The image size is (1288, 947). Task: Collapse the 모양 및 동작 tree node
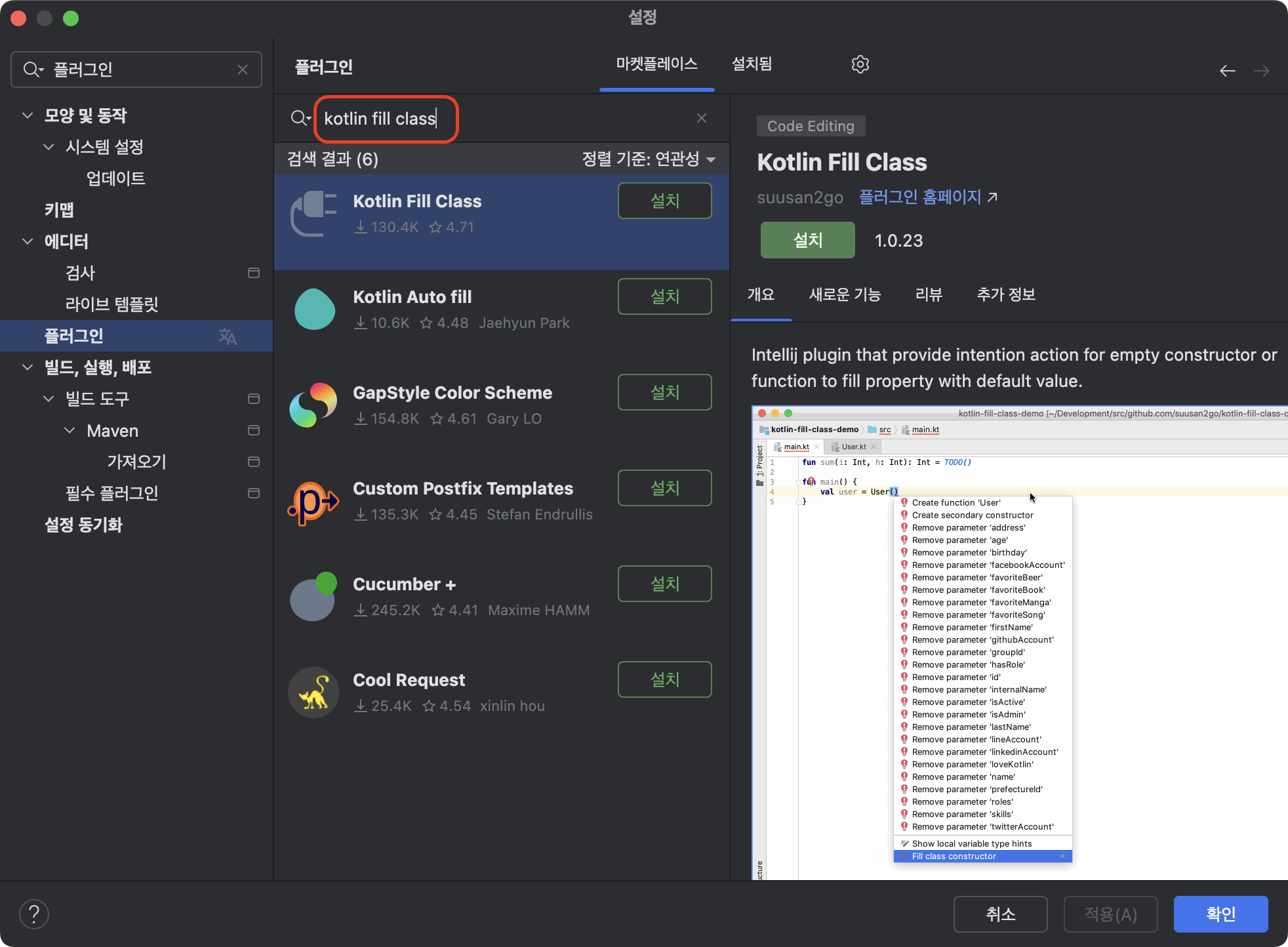click(x=28, y=115)
